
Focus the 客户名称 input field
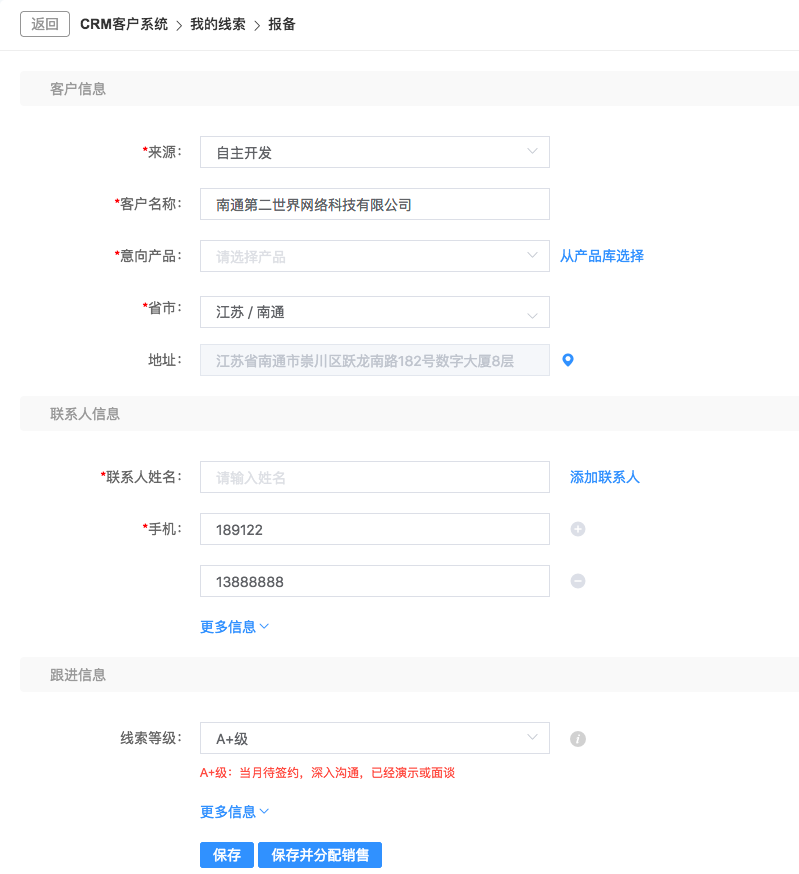pyautogui.click(x=375, y=204)
